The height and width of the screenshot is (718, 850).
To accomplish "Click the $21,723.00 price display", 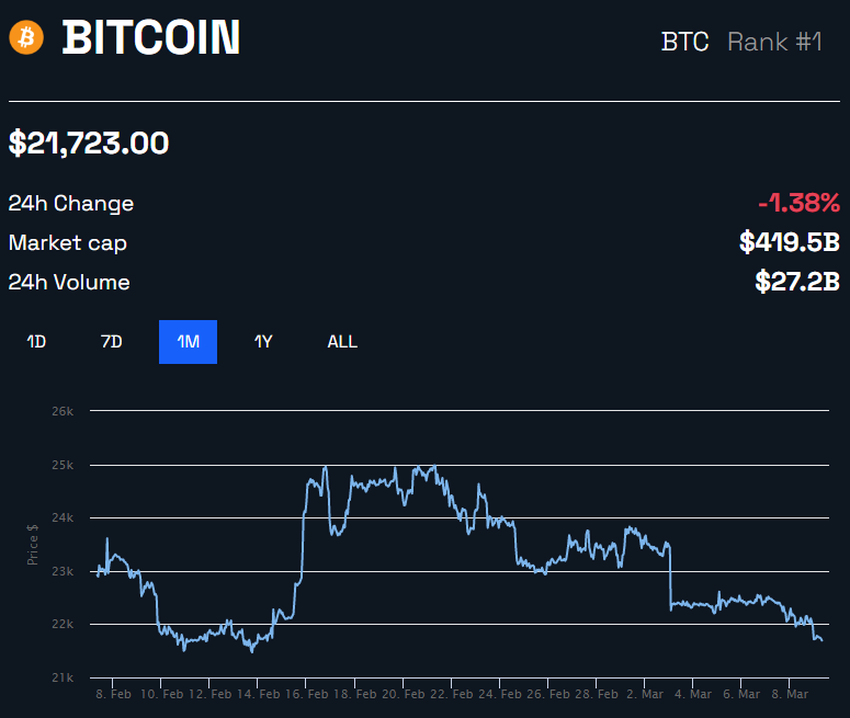I will [87, 143].
